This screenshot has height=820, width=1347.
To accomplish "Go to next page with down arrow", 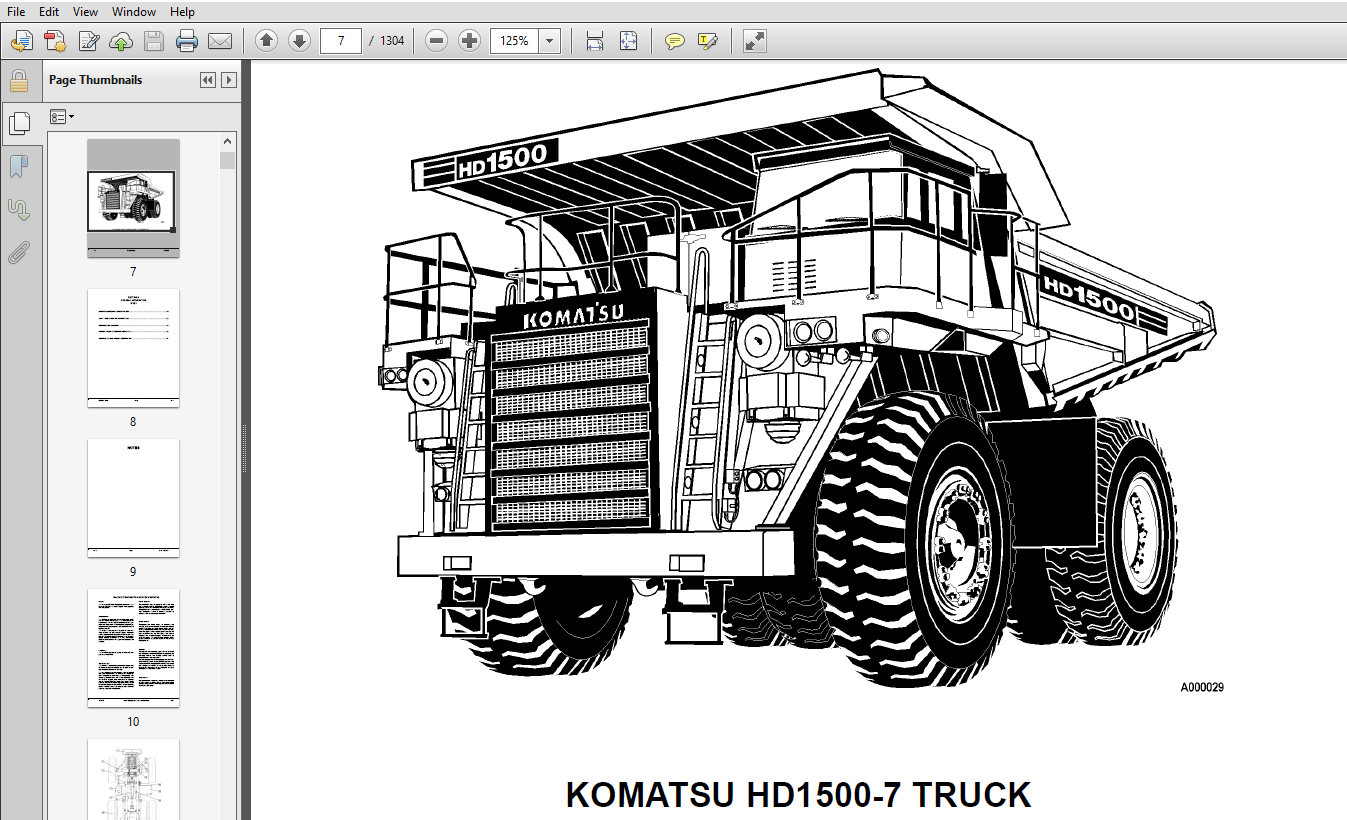I will point(299,41).
